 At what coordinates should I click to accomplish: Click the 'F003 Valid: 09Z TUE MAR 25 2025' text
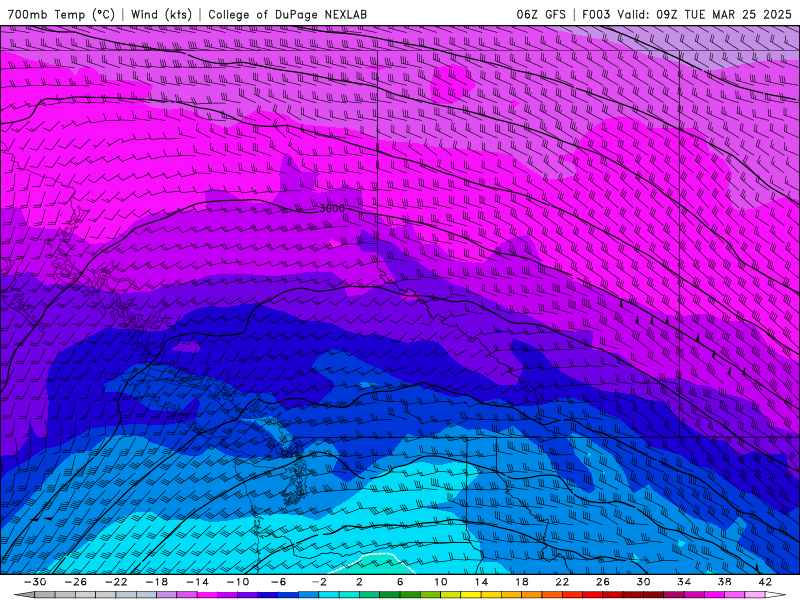(x=687, y=14)
